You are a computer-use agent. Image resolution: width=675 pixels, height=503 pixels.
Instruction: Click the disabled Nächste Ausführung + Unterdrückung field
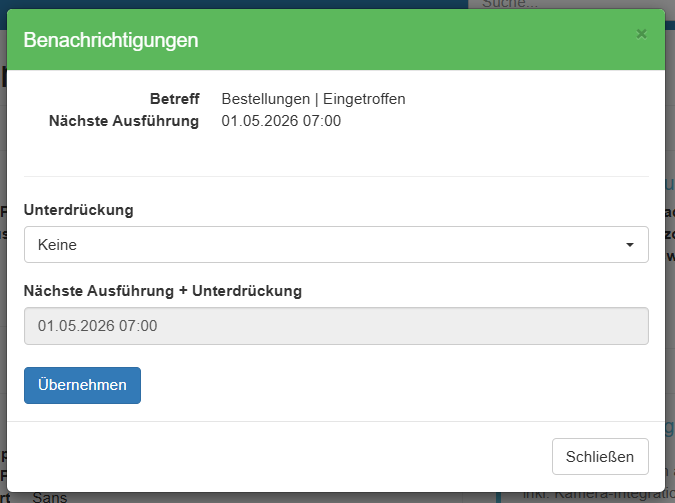(336, 326)
